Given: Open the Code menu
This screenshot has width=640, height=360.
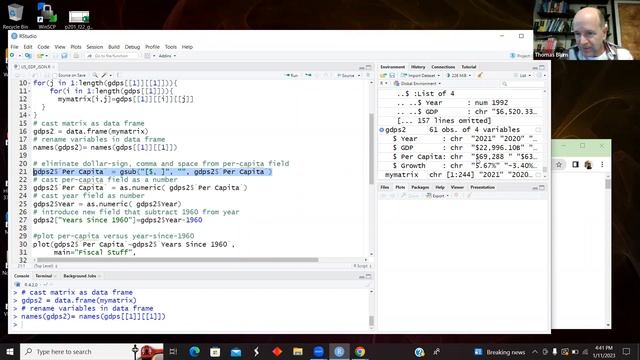Looking at the screenshot, I should click(43, 47).
